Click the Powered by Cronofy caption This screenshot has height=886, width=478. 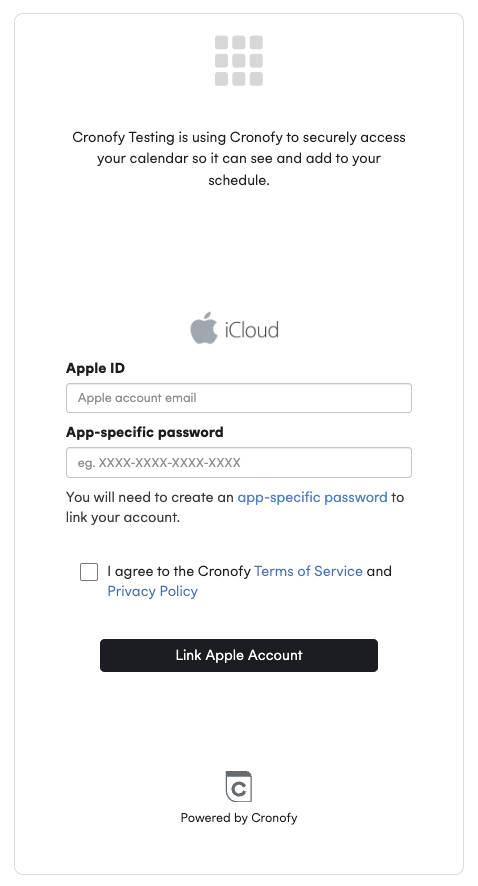(x=239, y=818)
